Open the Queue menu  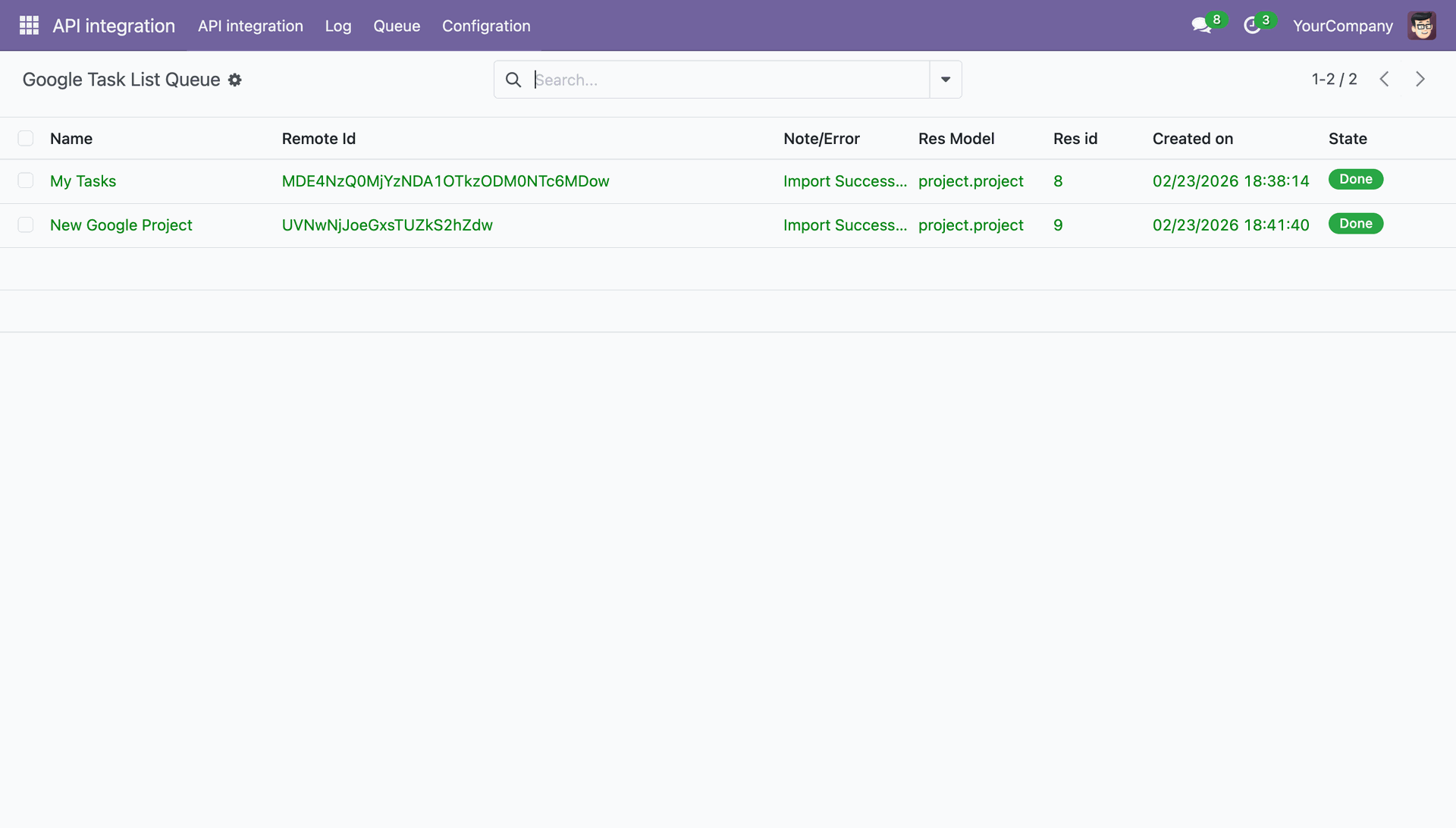pyautogui.click(x=397, y=26)
